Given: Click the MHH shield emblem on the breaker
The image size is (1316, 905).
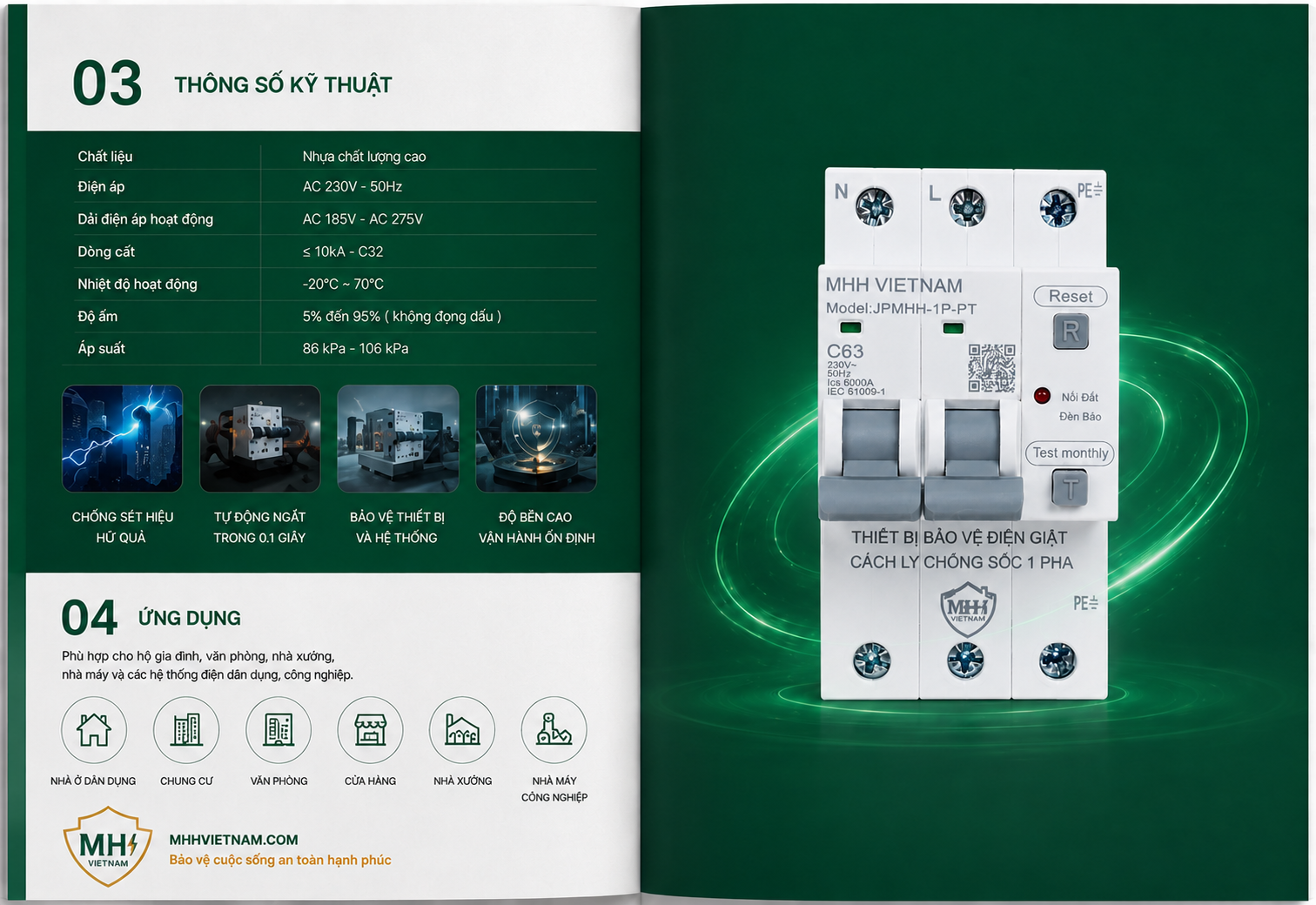Looking at the screenshot, I should tap(968, 609).
